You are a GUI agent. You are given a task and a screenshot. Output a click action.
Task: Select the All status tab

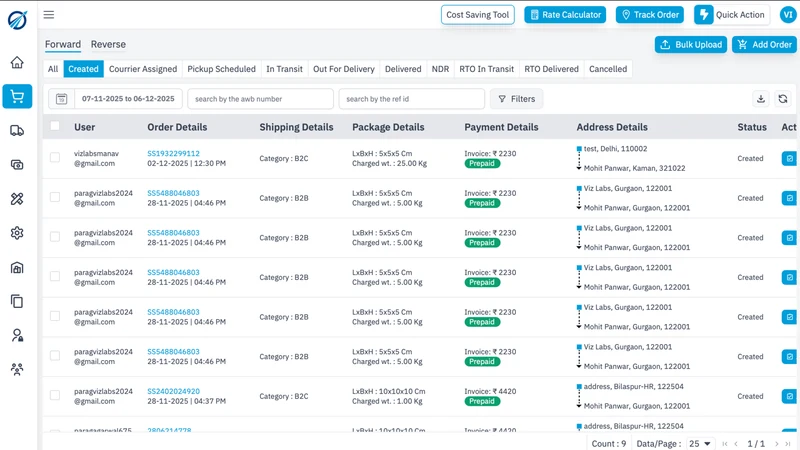pos(53,69)
